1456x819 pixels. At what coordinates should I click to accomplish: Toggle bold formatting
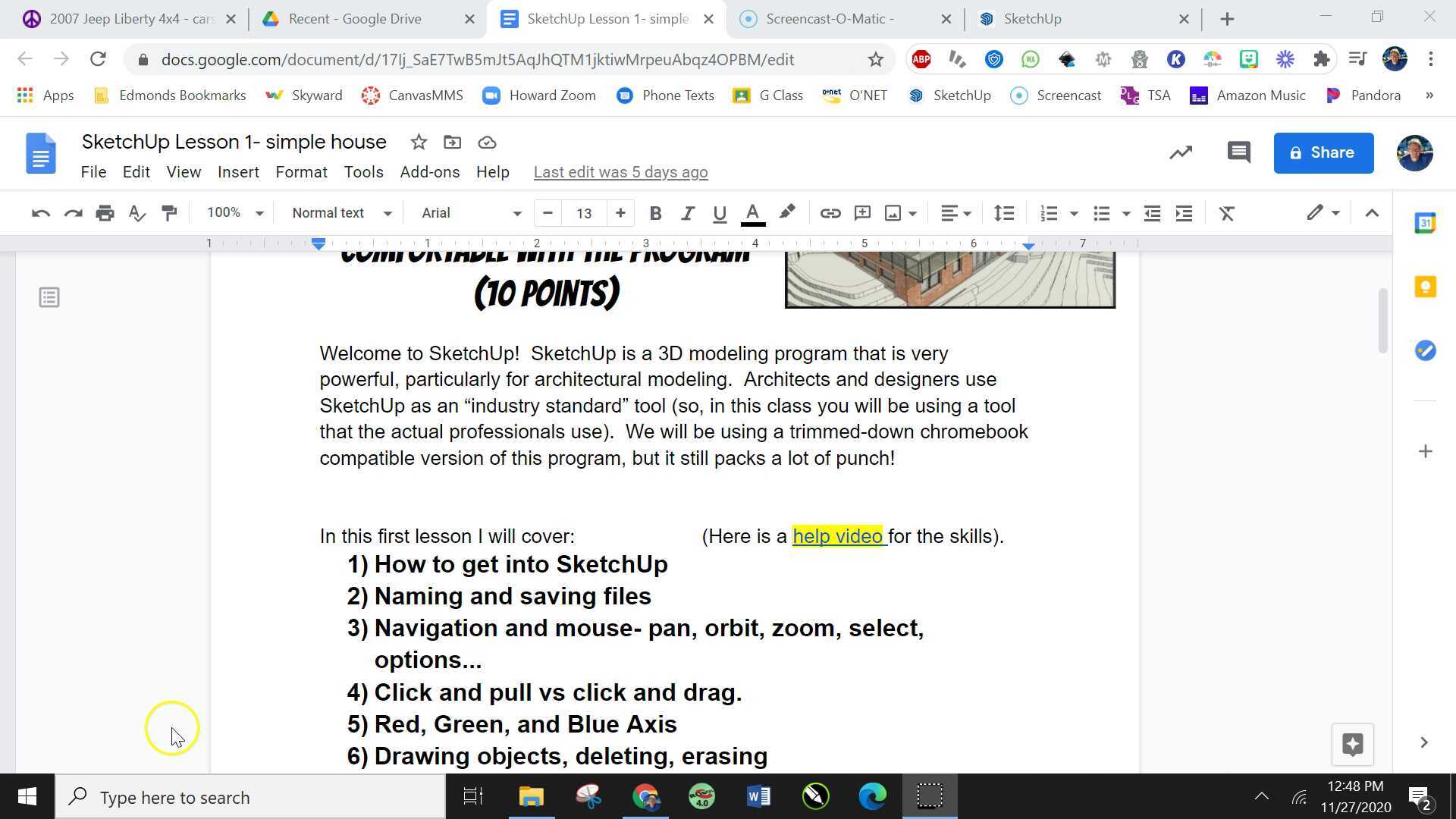[x=655, y=213]
